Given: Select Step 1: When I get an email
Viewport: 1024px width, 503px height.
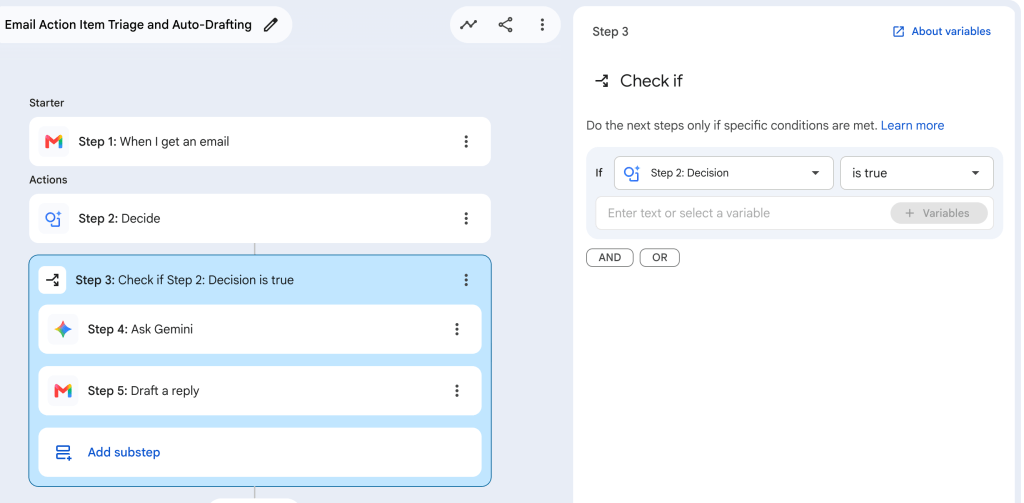Looking at the screenshot, I should pos(259,142).
